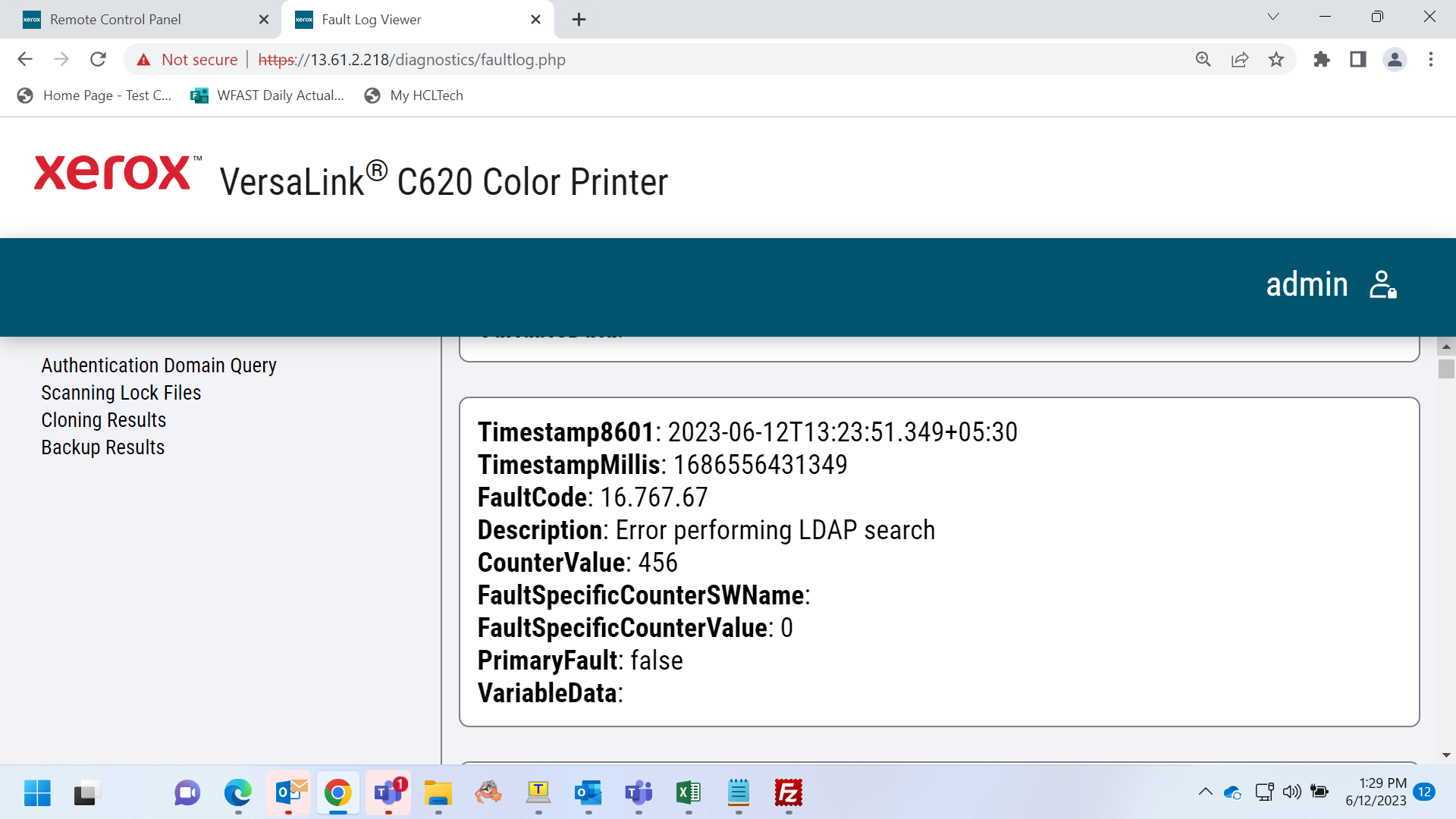
Task: Bookmark this page with the star icon
Action: pos(1276,59)
